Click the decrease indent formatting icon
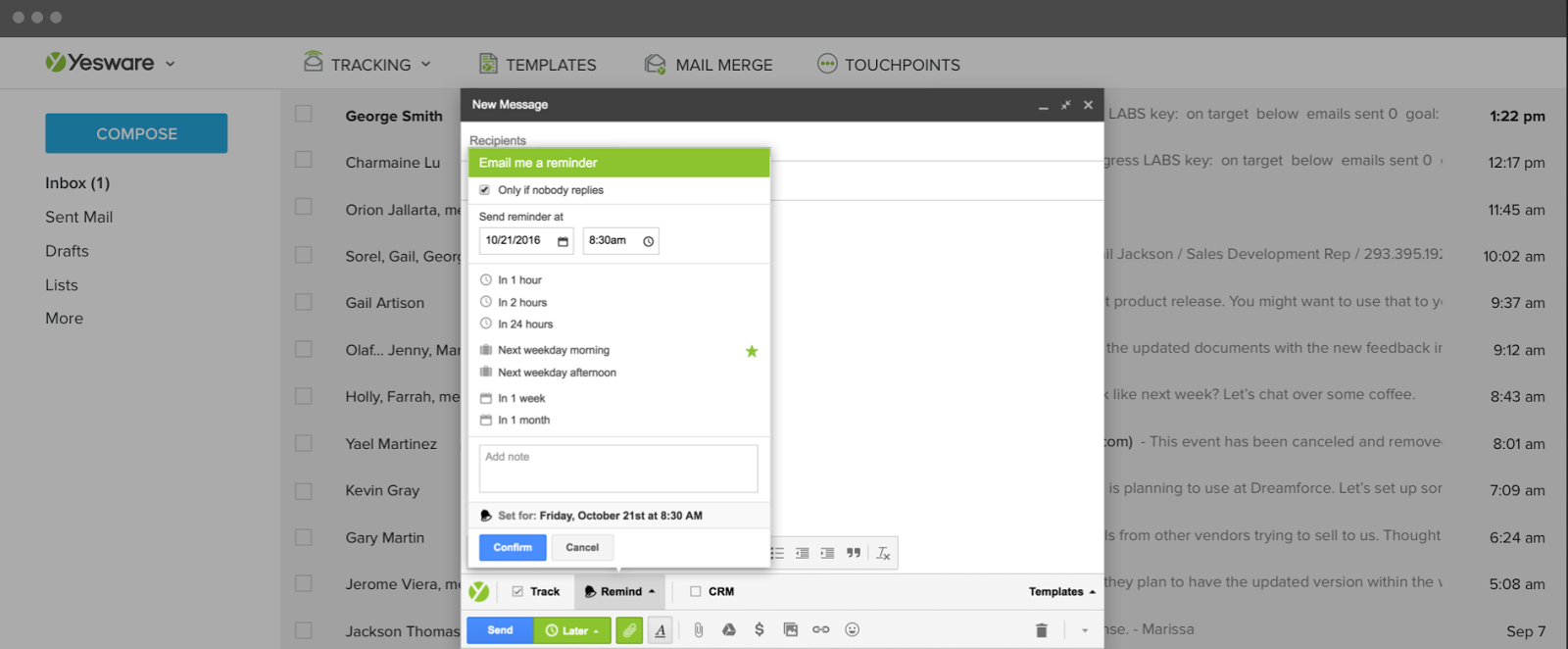Image resolution: width=1568 pixels, height=649 pixels. coord(803,553)
